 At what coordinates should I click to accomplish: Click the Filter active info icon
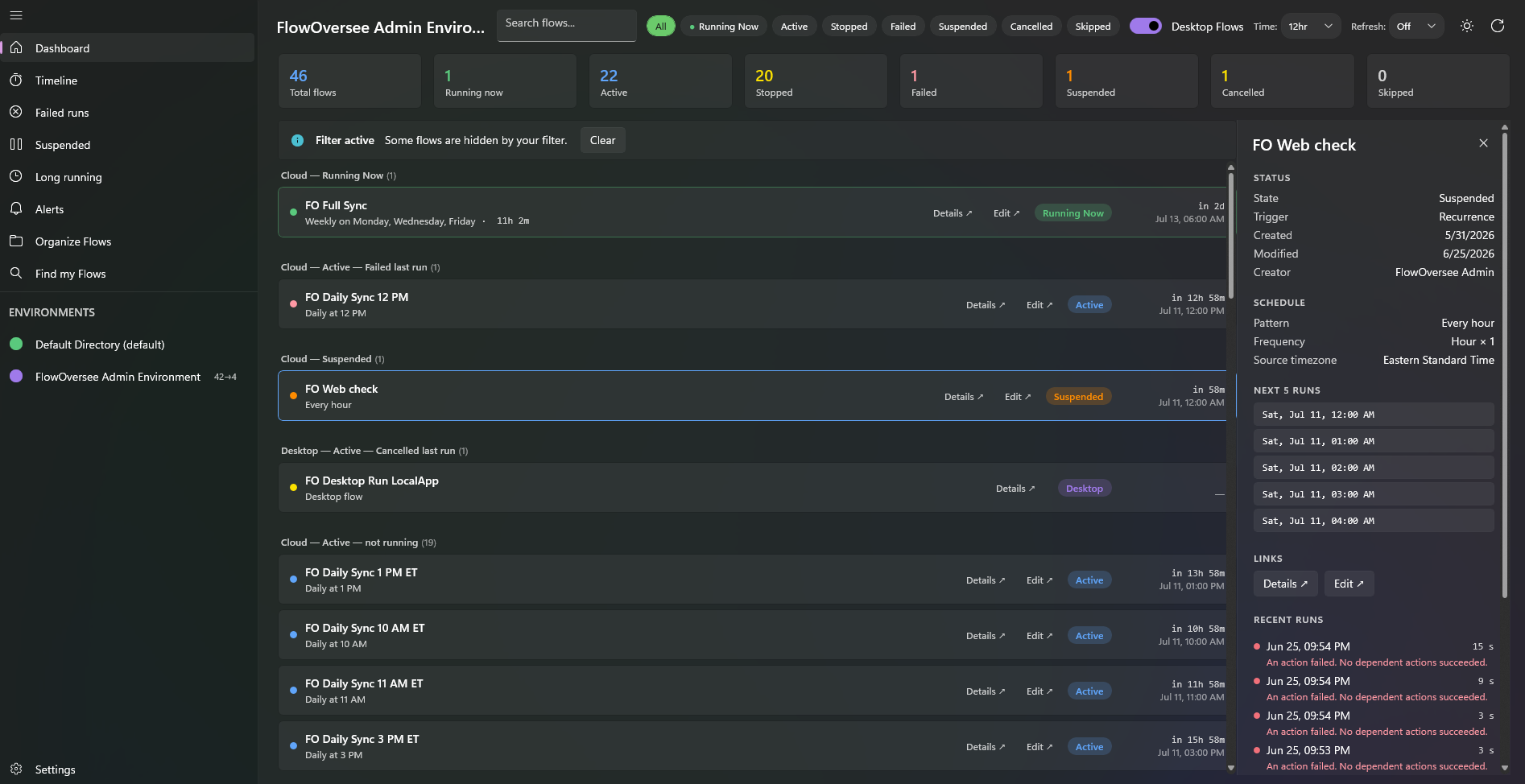pos(297,140)
